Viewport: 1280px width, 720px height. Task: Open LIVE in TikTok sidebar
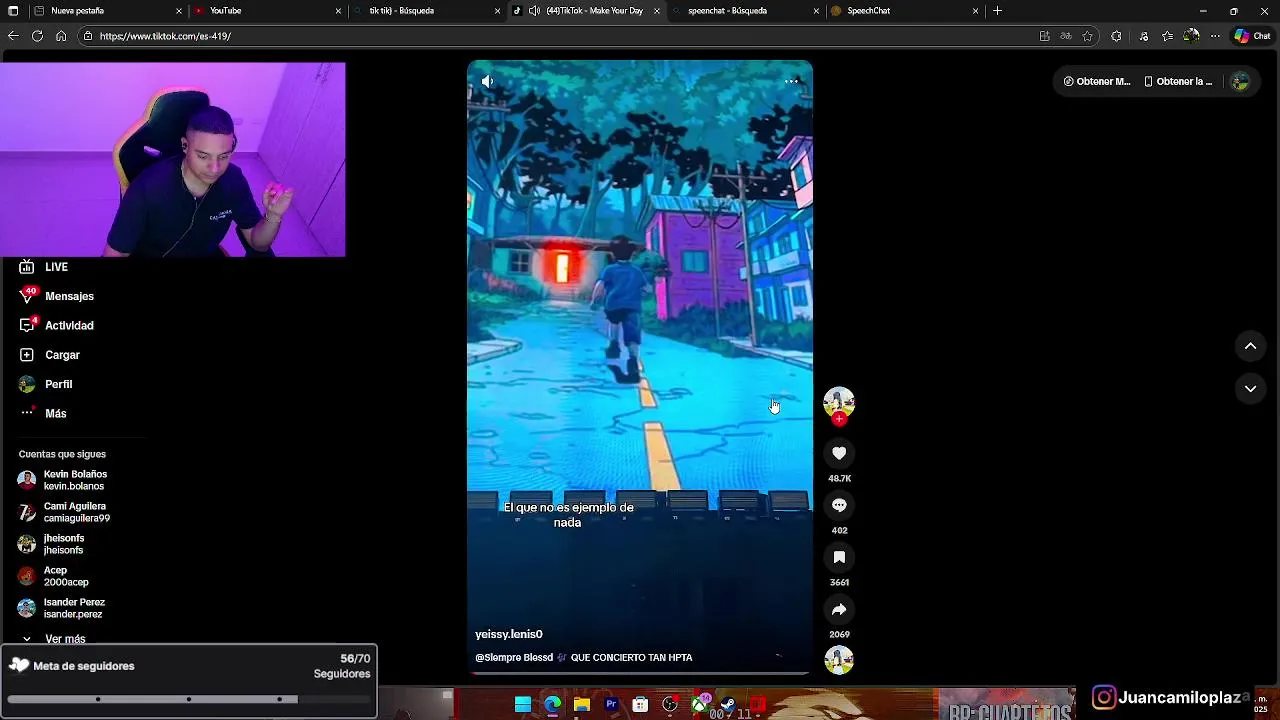[44, 267]
